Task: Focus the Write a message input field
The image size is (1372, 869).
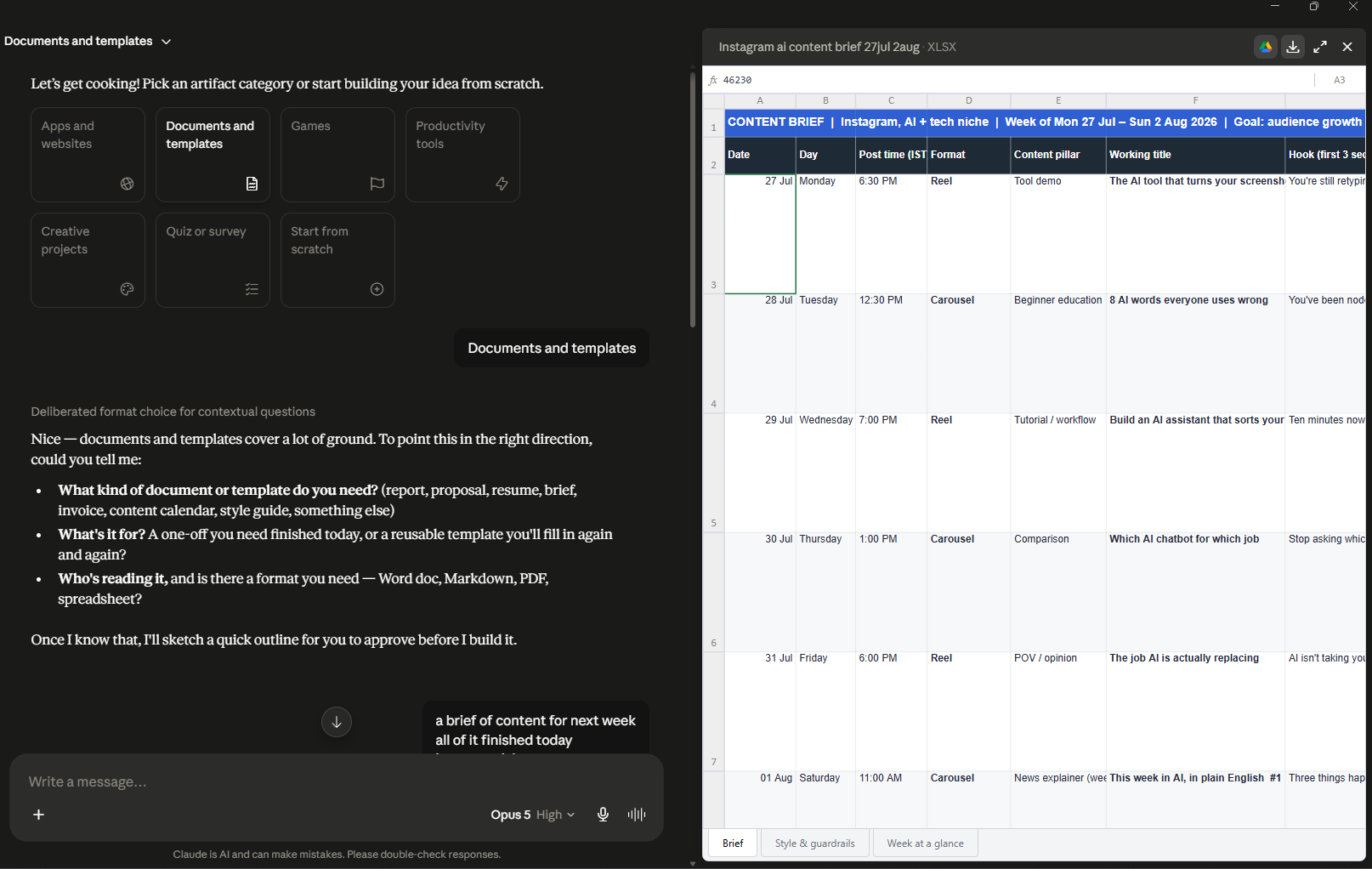Action: click(x=337, y=781)
